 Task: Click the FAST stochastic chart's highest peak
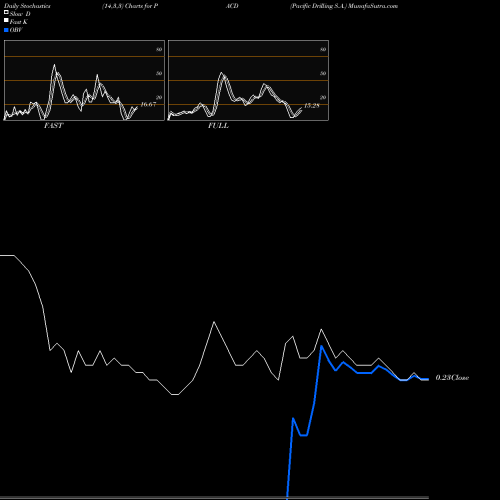point(54,65)
